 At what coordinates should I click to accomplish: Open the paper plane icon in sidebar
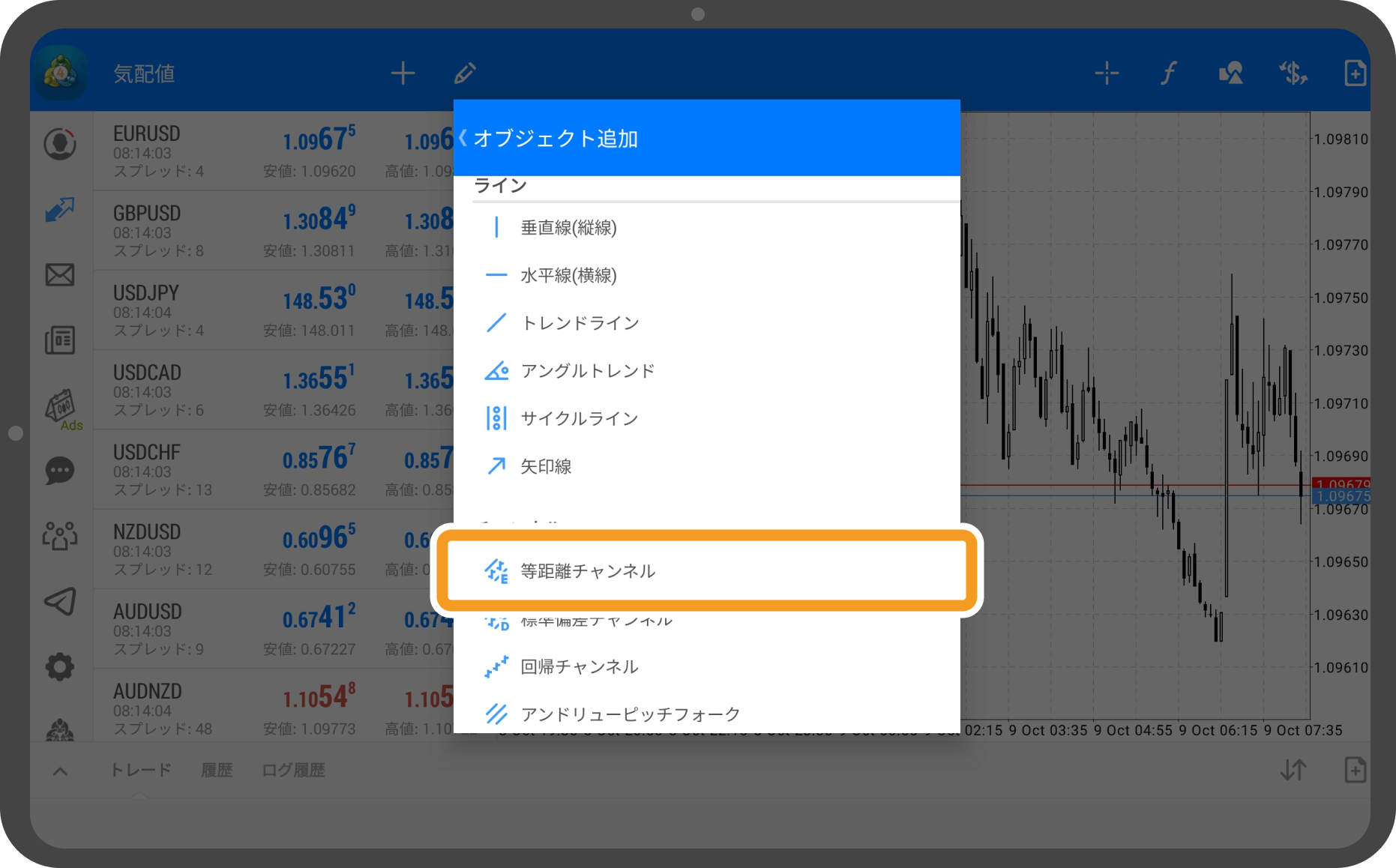coord(60,601)
